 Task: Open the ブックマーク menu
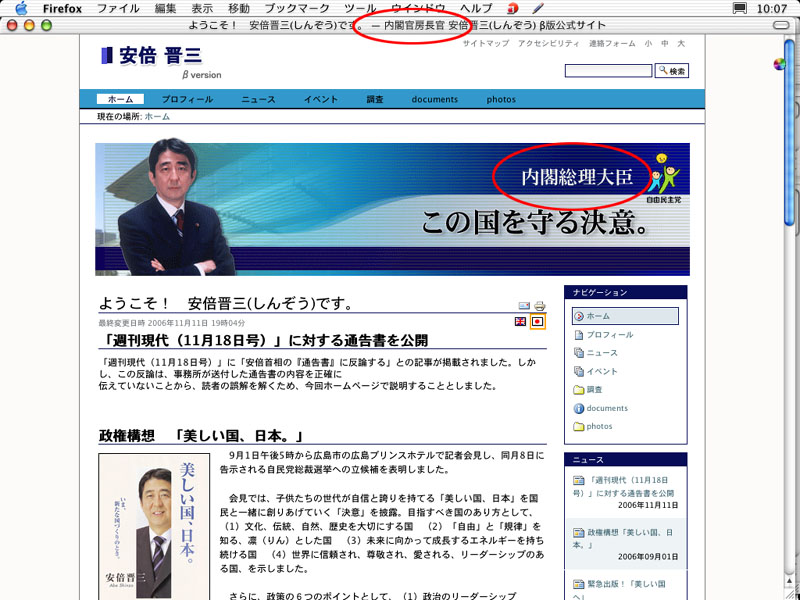tap(297, 9)
